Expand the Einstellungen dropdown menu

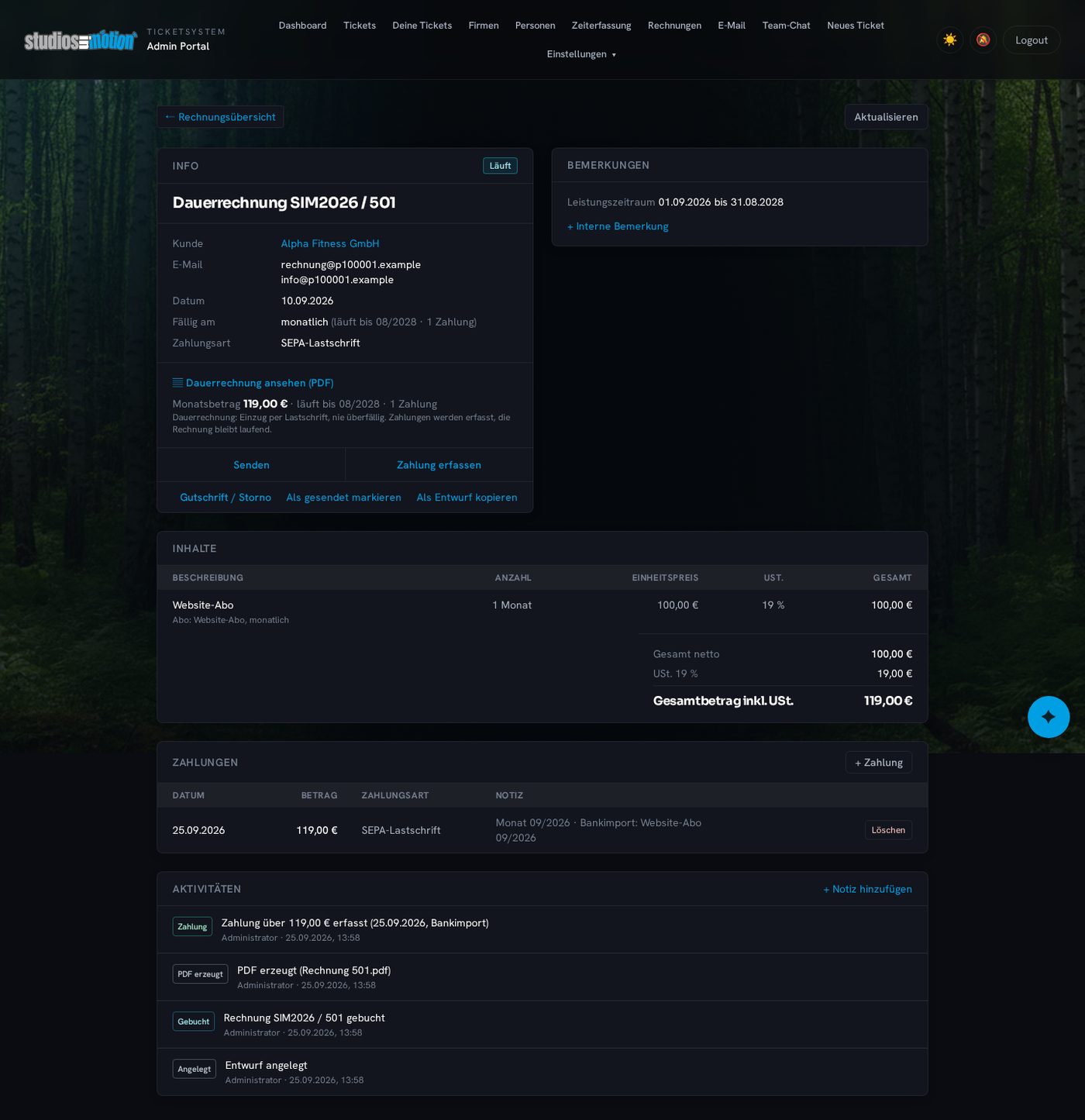tap(581, 54)
